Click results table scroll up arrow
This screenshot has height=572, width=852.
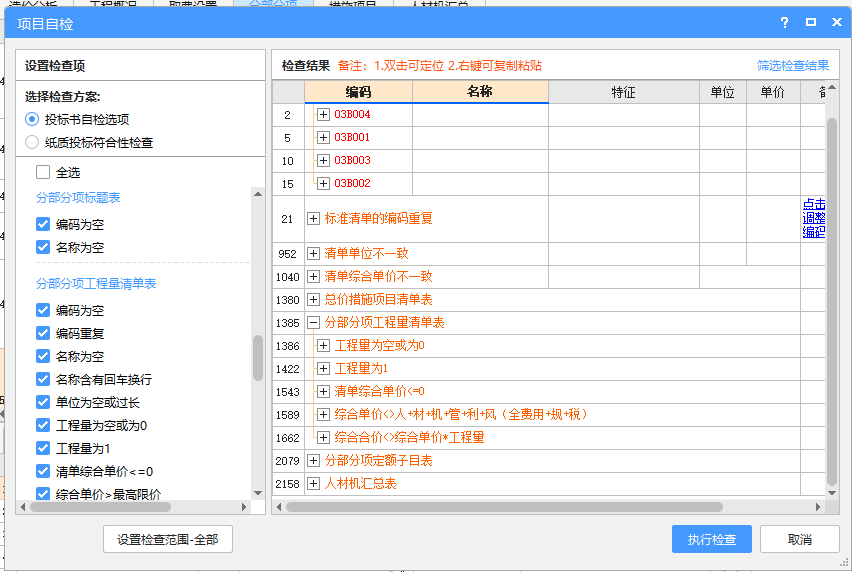coord(832,87)
